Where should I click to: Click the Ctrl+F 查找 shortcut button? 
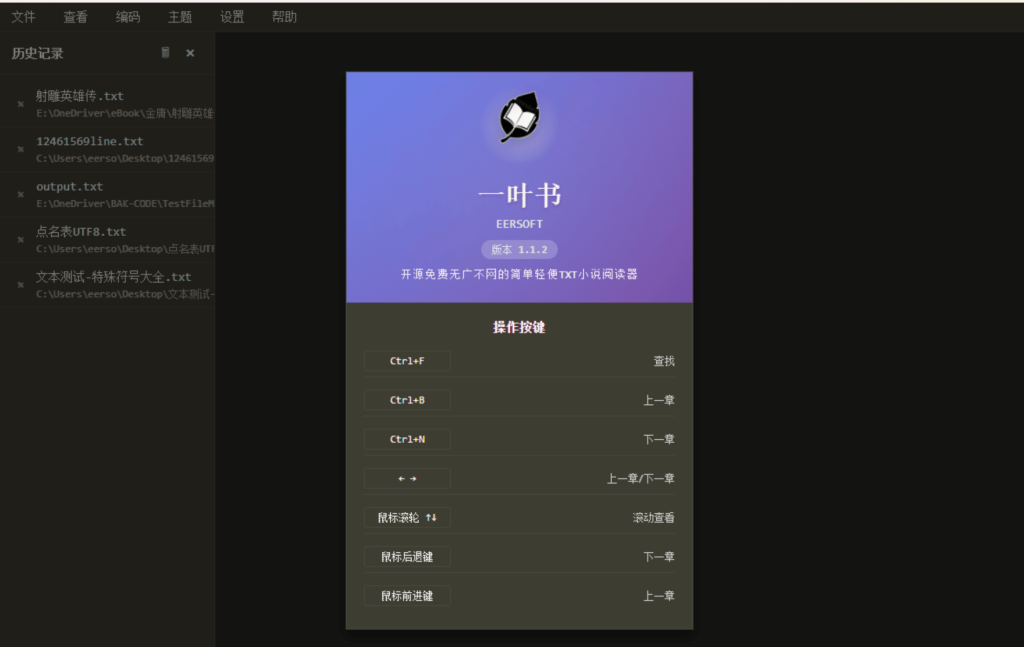(x=407, y=361)
